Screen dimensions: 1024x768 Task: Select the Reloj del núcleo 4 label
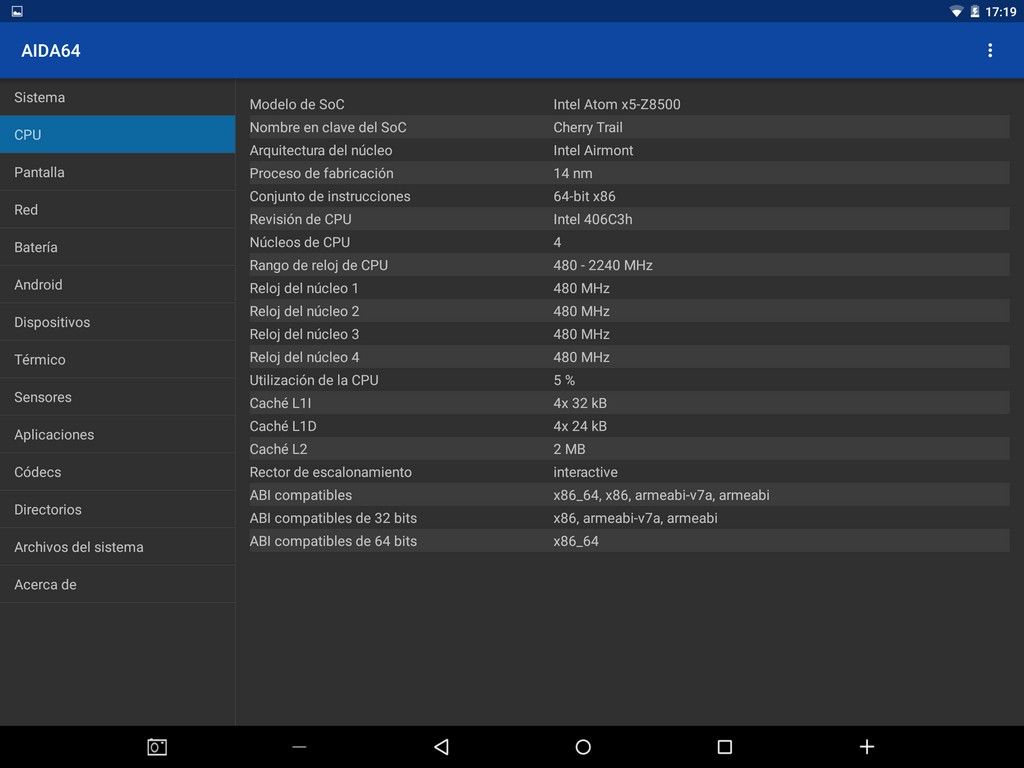click(304, 357)
